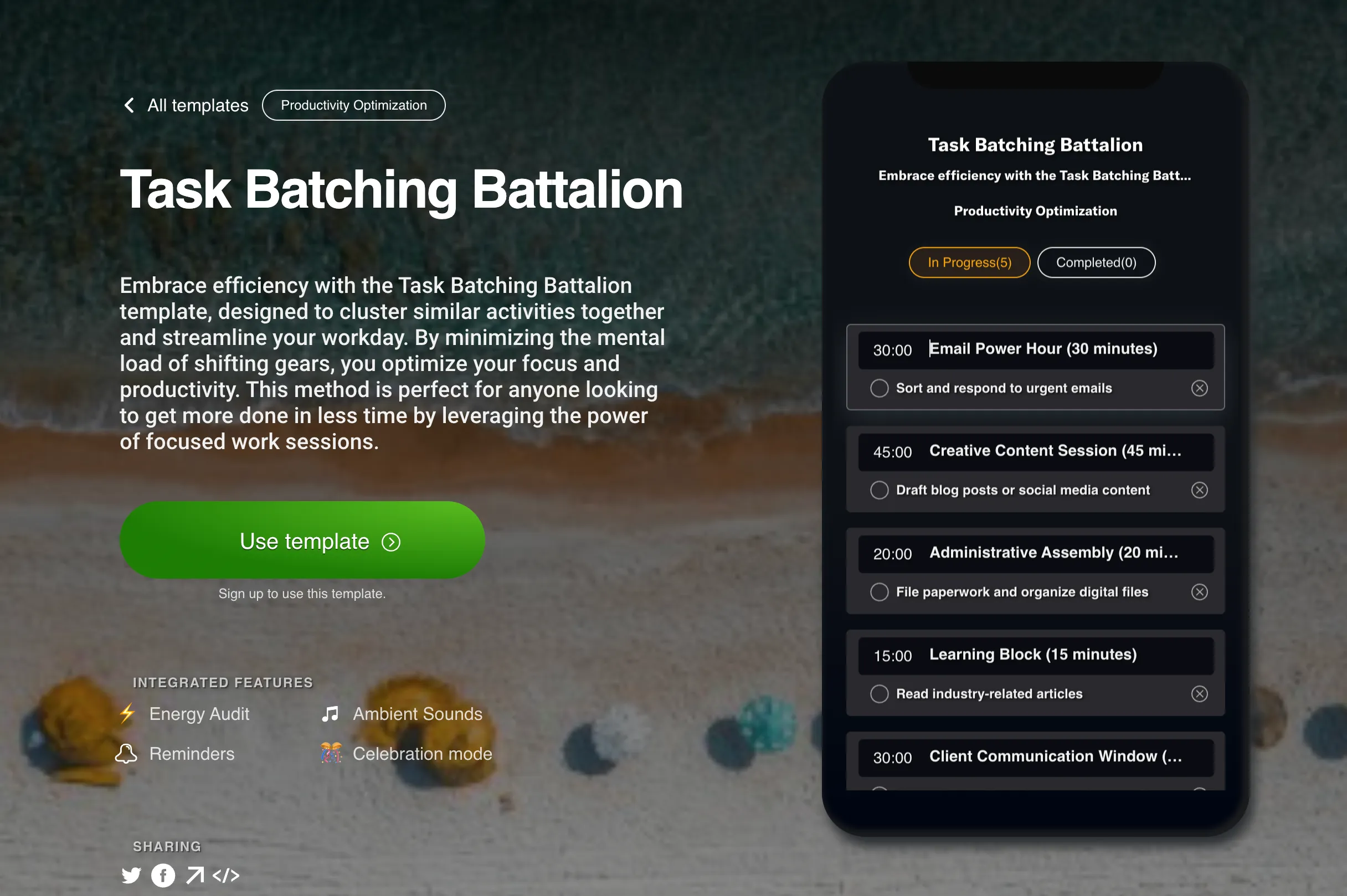Switch to the Completed(0) tab
1347x896 pixels.
point(1096,262)
